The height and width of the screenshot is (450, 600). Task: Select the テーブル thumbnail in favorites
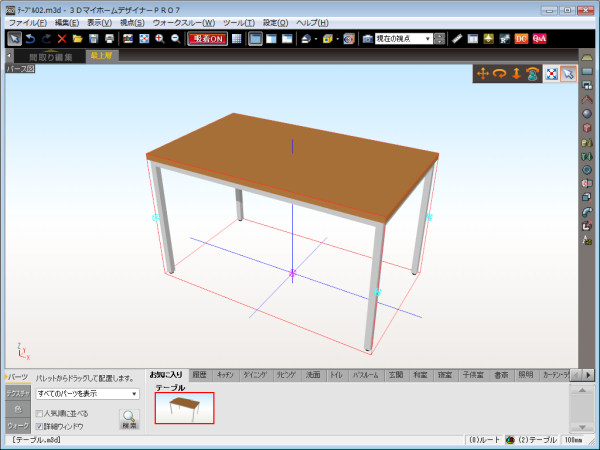[x=184, y=407]
